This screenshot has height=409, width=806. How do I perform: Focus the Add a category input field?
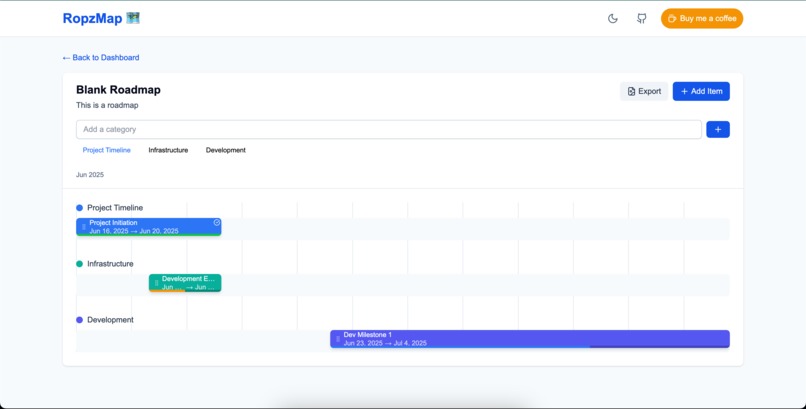(389, 129)
